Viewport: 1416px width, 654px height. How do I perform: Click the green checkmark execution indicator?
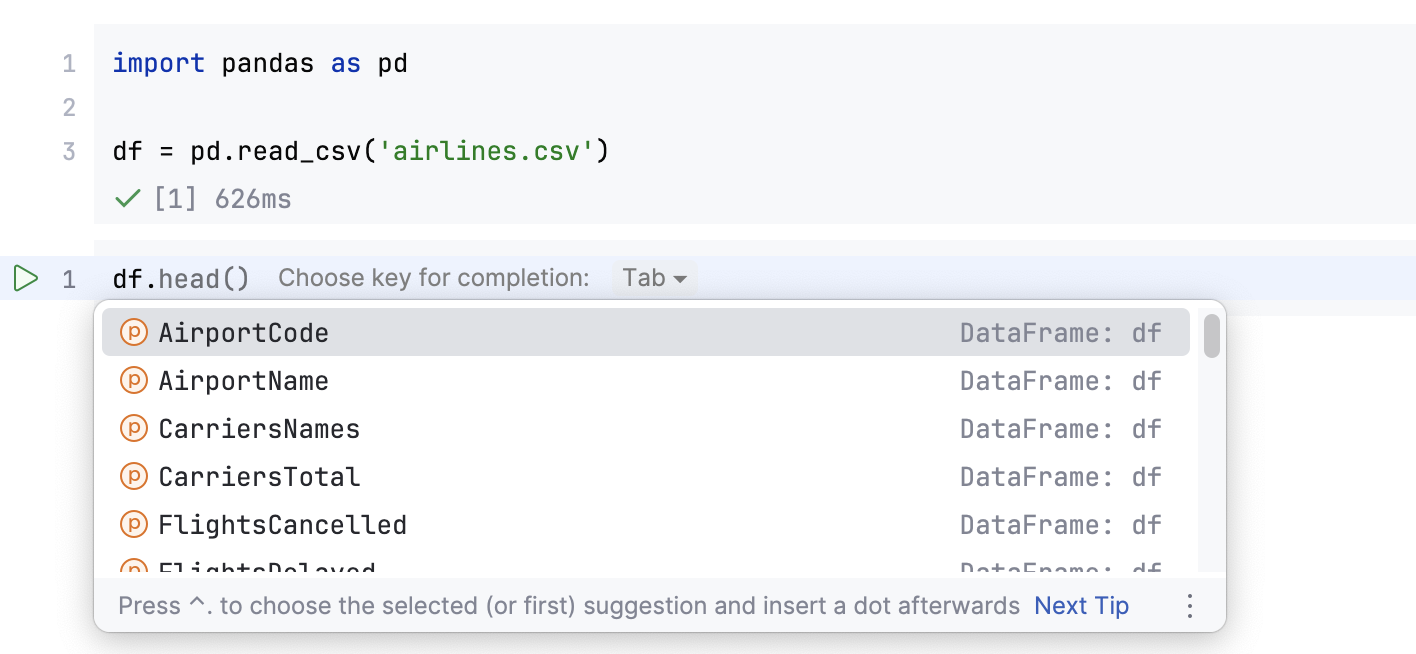point(126,197)
